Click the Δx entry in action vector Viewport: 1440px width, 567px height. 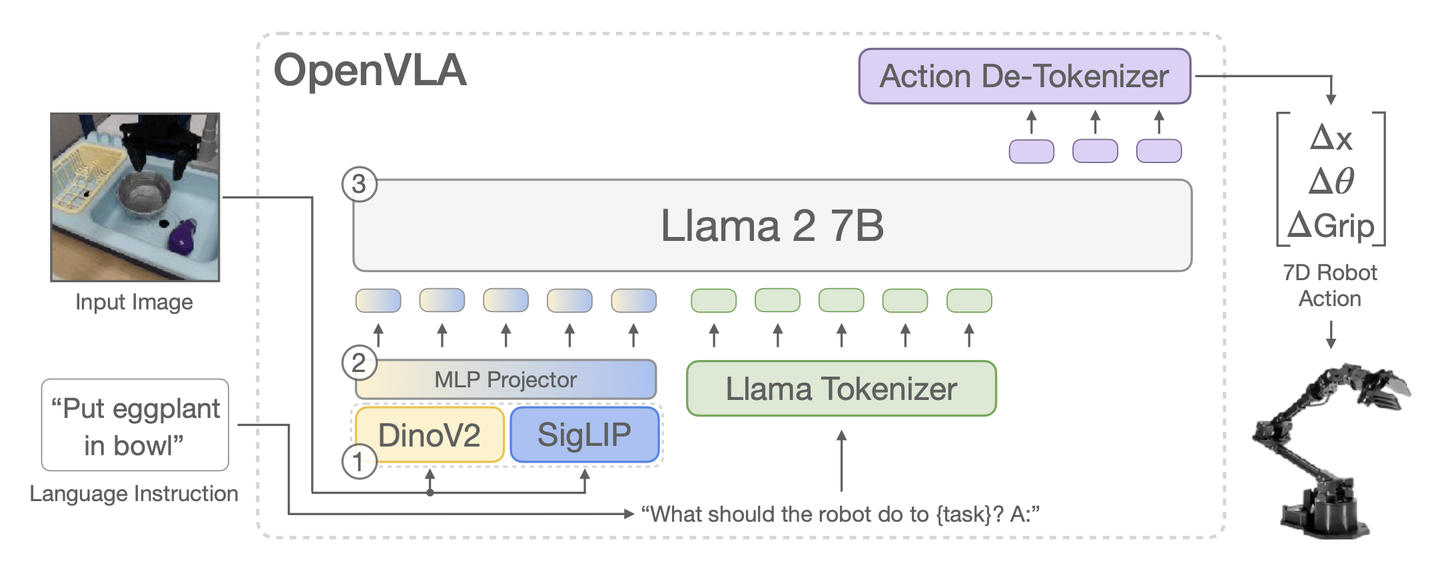click(1330, 138)
